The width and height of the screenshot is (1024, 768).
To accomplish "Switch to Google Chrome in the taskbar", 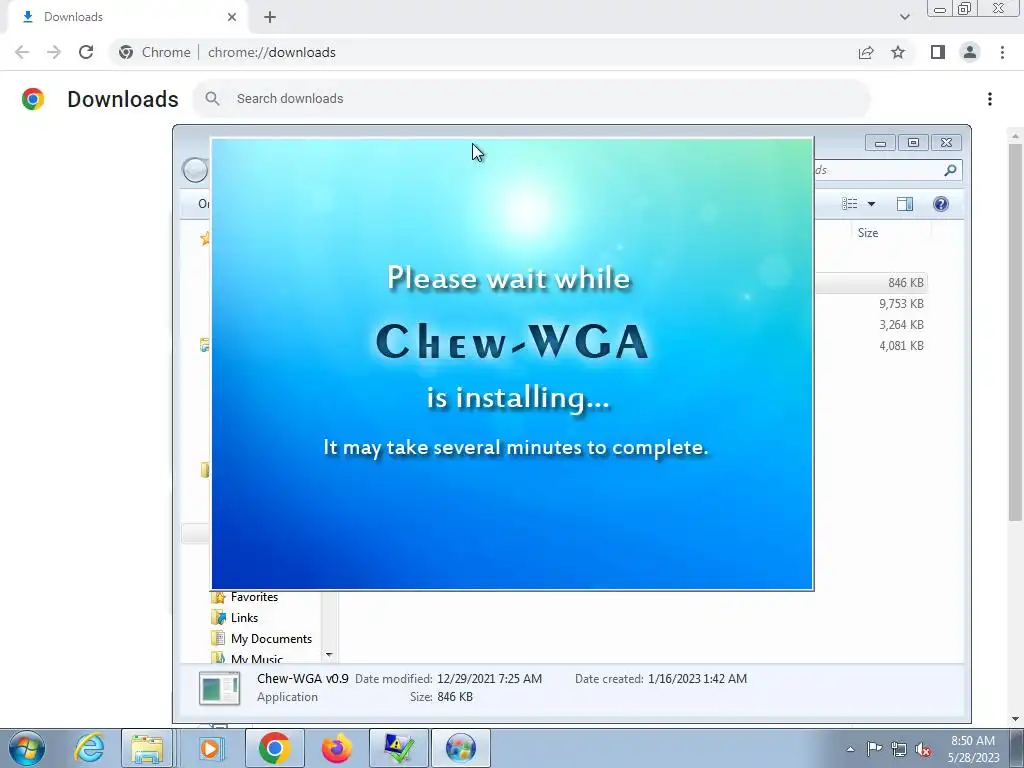I will [274, 748].
